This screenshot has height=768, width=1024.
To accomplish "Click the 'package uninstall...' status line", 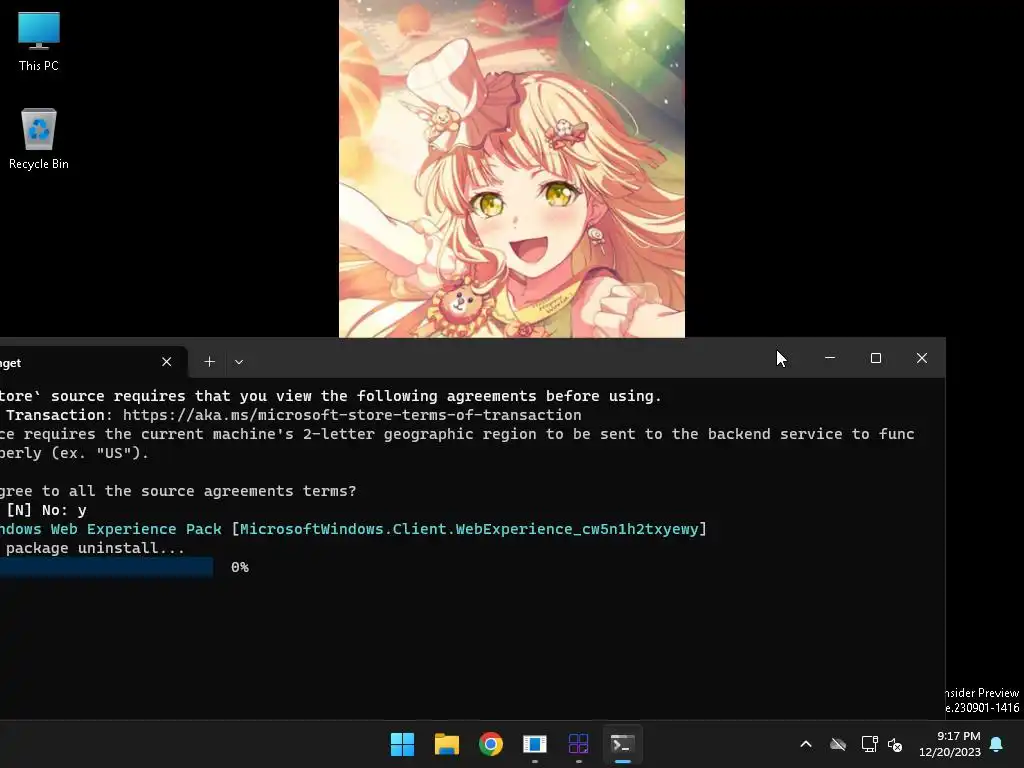I will click(95, 549).
